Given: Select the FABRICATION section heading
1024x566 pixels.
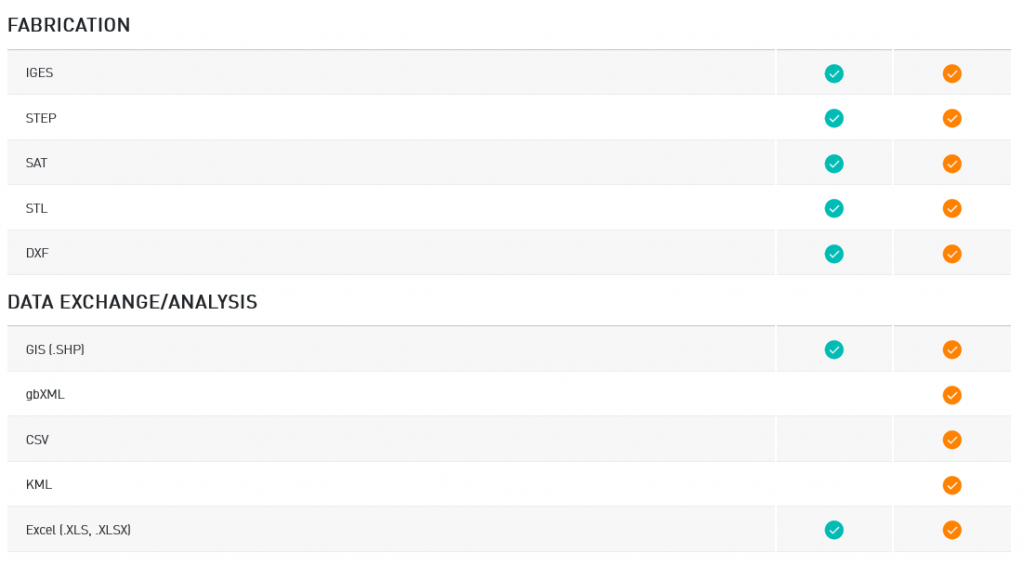Looking at the screenshot, I should 69,25.
